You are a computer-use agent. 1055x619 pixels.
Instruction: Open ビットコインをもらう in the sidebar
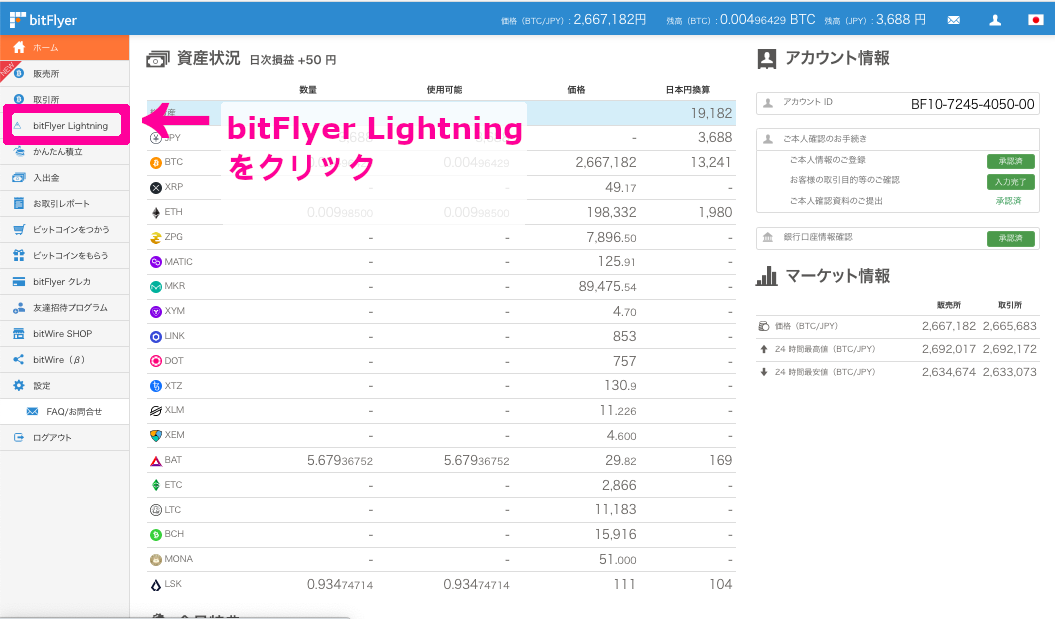pos(65,256)
